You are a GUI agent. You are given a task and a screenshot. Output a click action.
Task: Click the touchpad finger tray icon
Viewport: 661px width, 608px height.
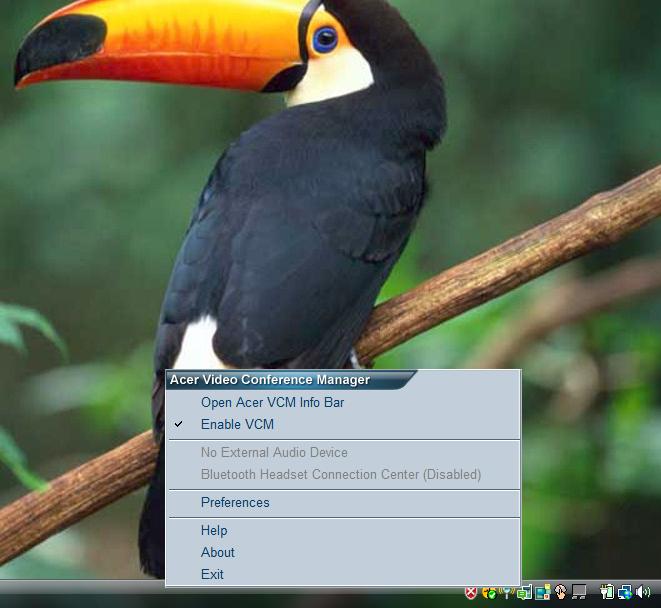tap(560, 592)
